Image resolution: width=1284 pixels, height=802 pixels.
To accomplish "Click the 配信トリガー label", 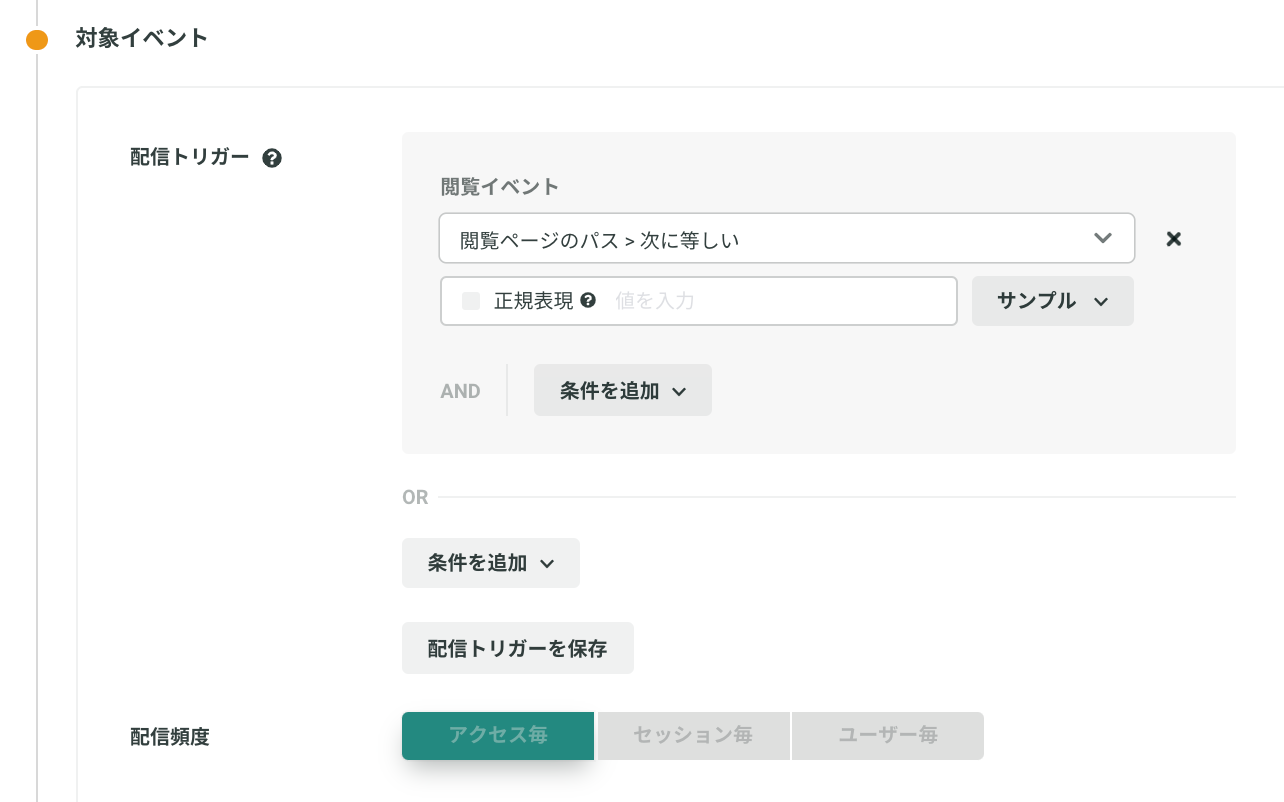I will coord(190,157).
